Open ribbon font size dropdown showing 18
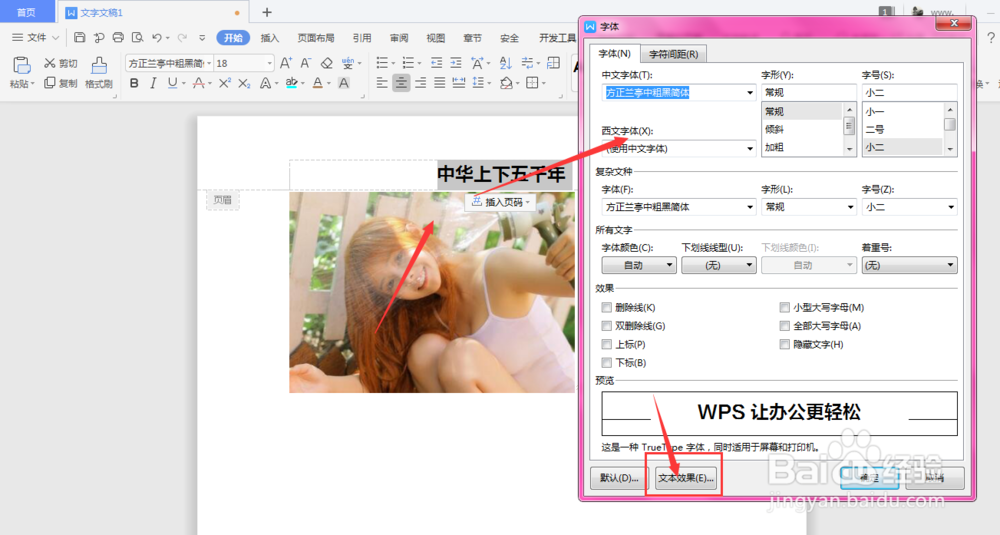The width and height of the screenshot is (1000, 535). (x=270, y=63)
